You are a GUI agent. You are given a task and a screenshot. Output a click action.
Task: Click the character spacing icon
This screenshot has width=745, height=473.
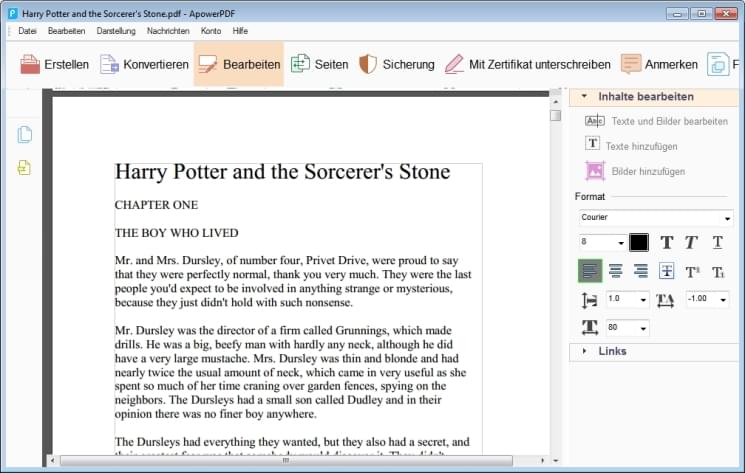(x=665, y=300)
